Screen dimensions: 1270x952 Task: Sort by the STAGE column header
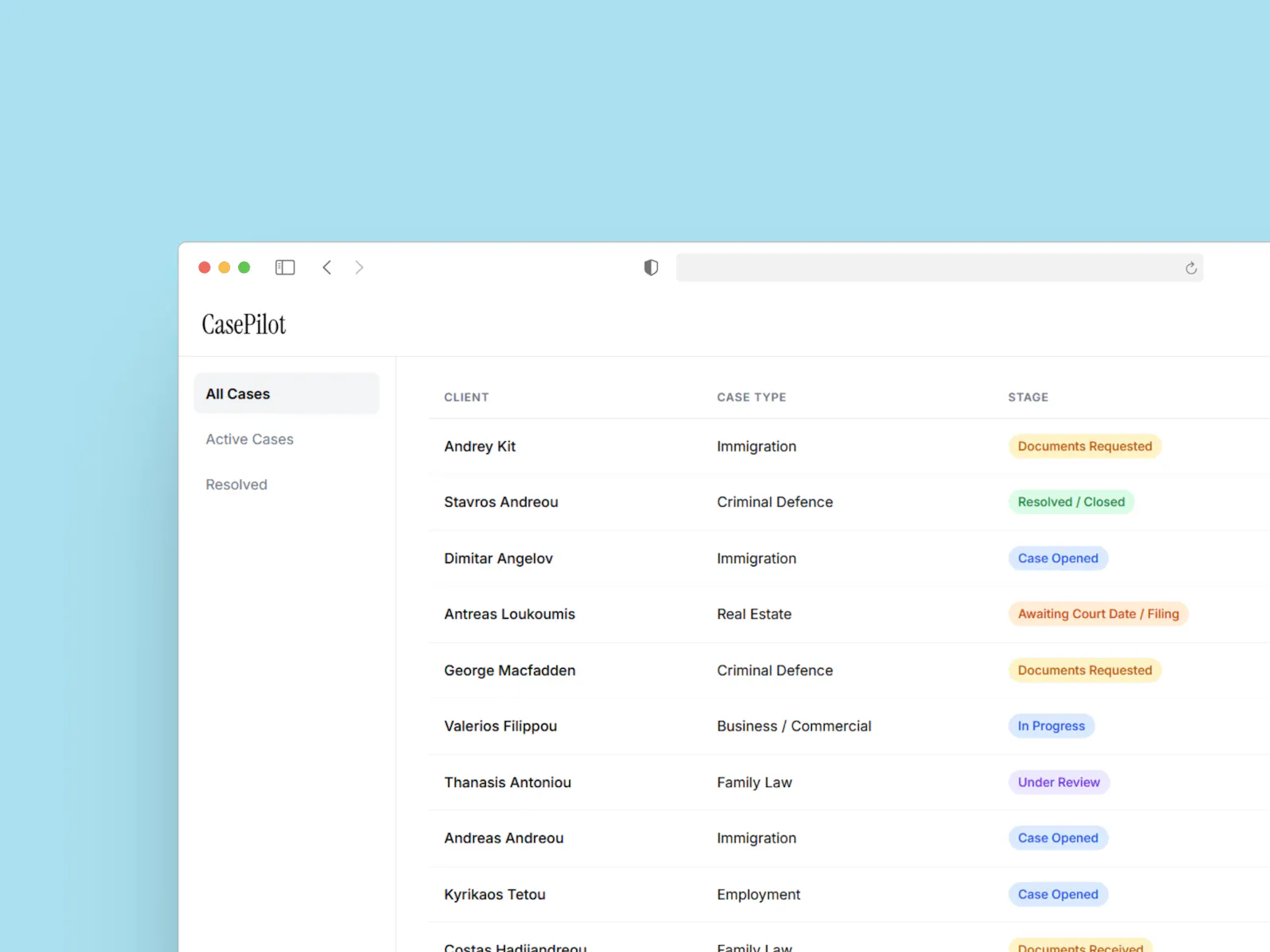click(x=1028, y=397)
